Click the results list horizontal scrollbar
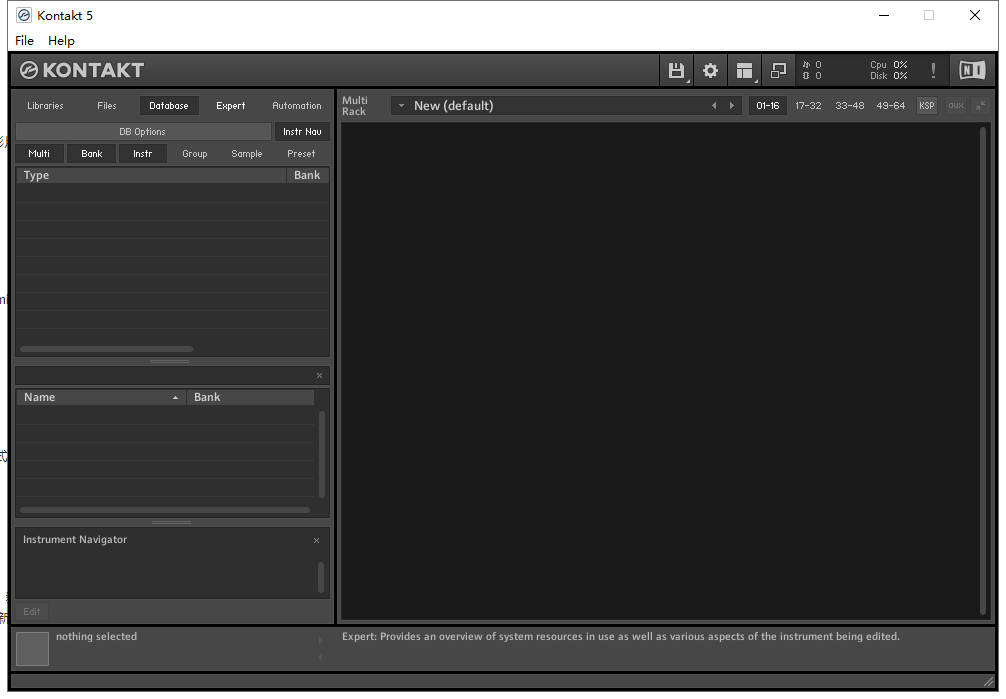1006x699 pixels. click(165, 510)
